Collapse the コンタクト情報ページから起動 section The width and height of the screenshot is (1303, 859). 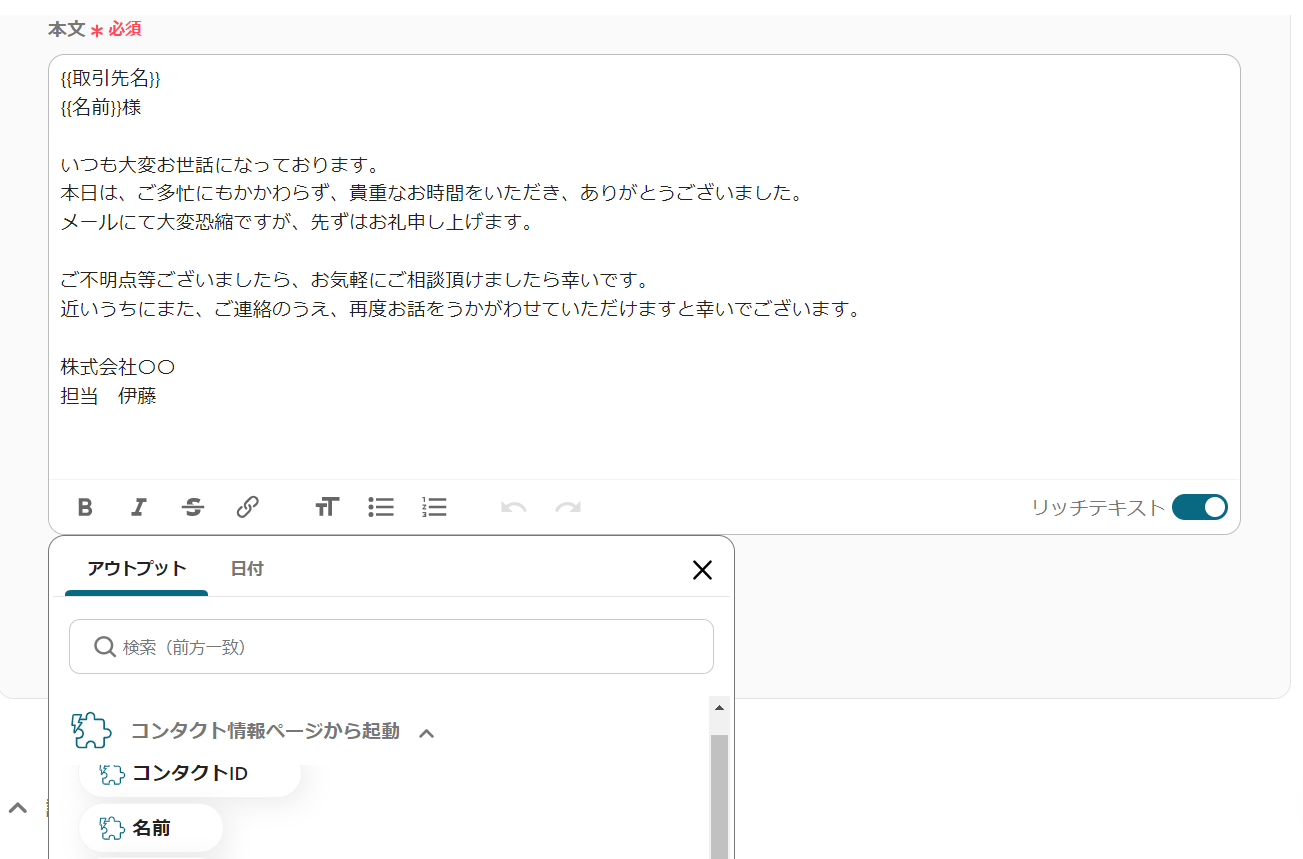point(427,733)
